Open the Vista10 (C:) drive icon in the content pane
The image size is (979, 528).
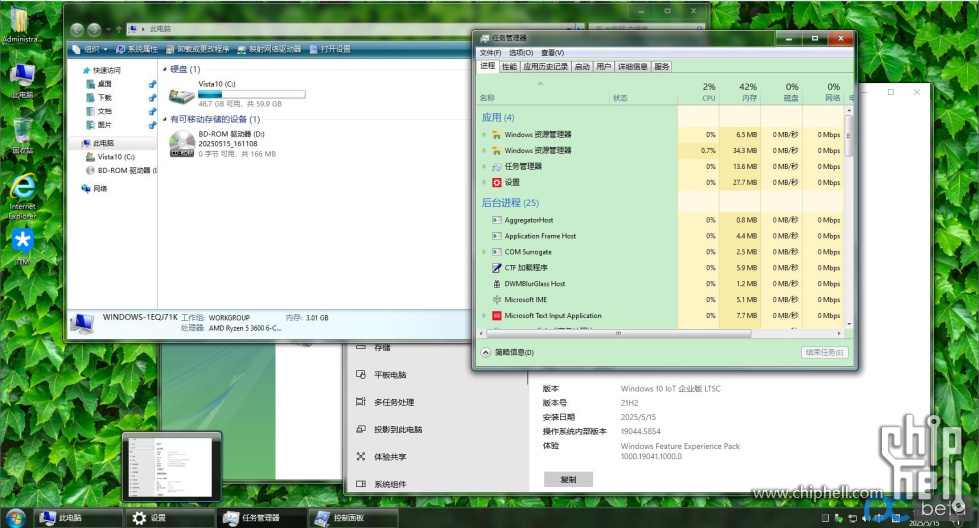182,95
